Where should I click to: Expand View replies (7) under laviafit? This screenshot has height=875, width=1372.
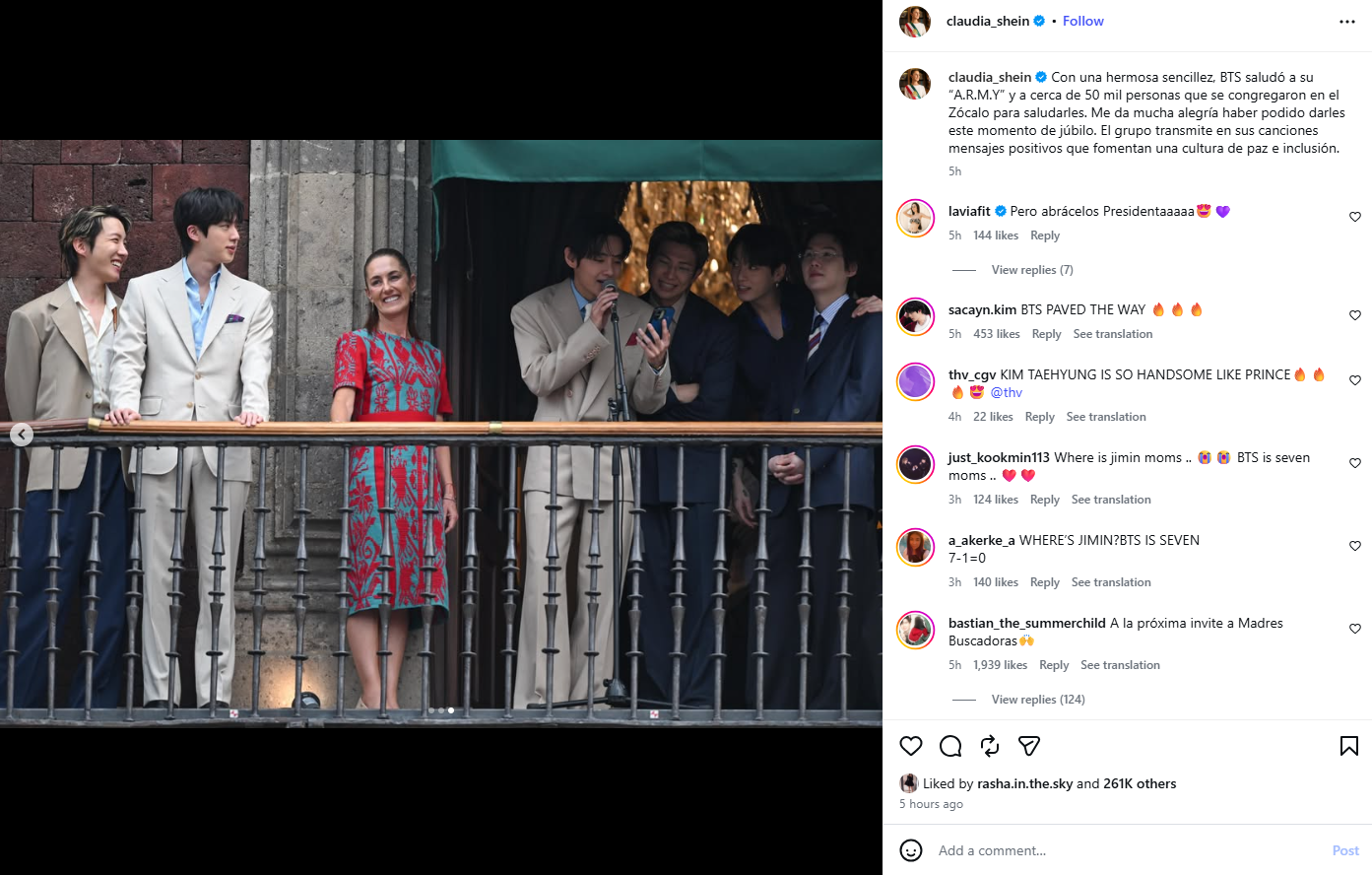click(x=1032, y=270)
